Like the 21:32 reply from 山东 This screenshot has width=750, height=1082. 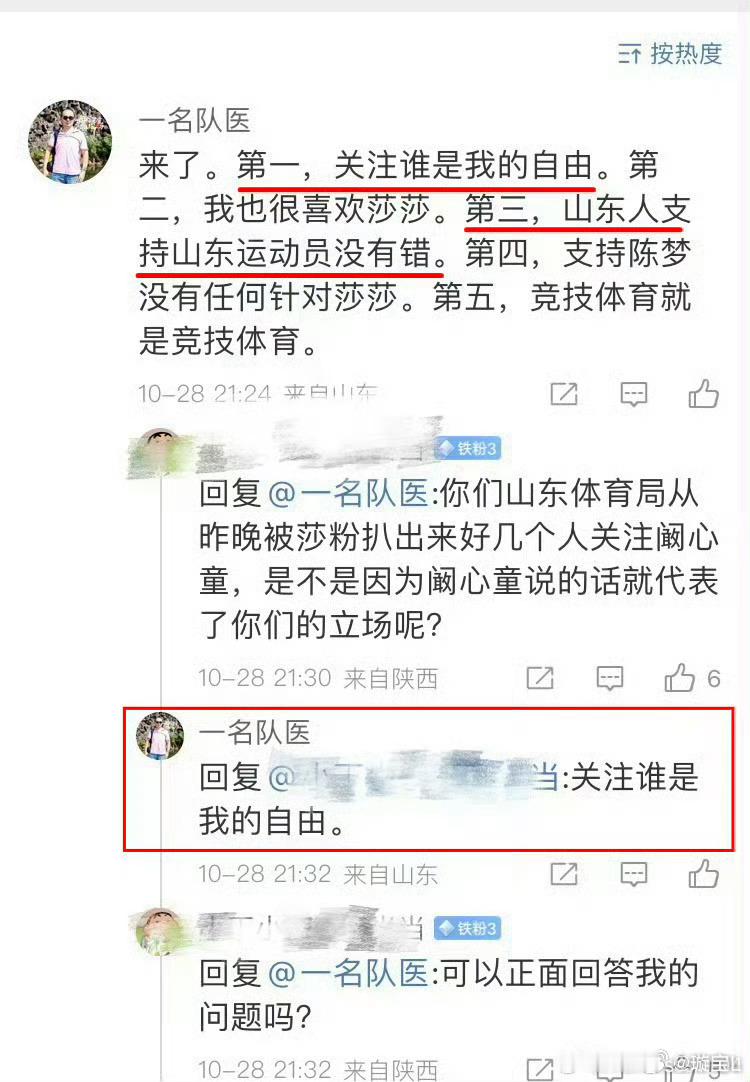tap(703, 873)
